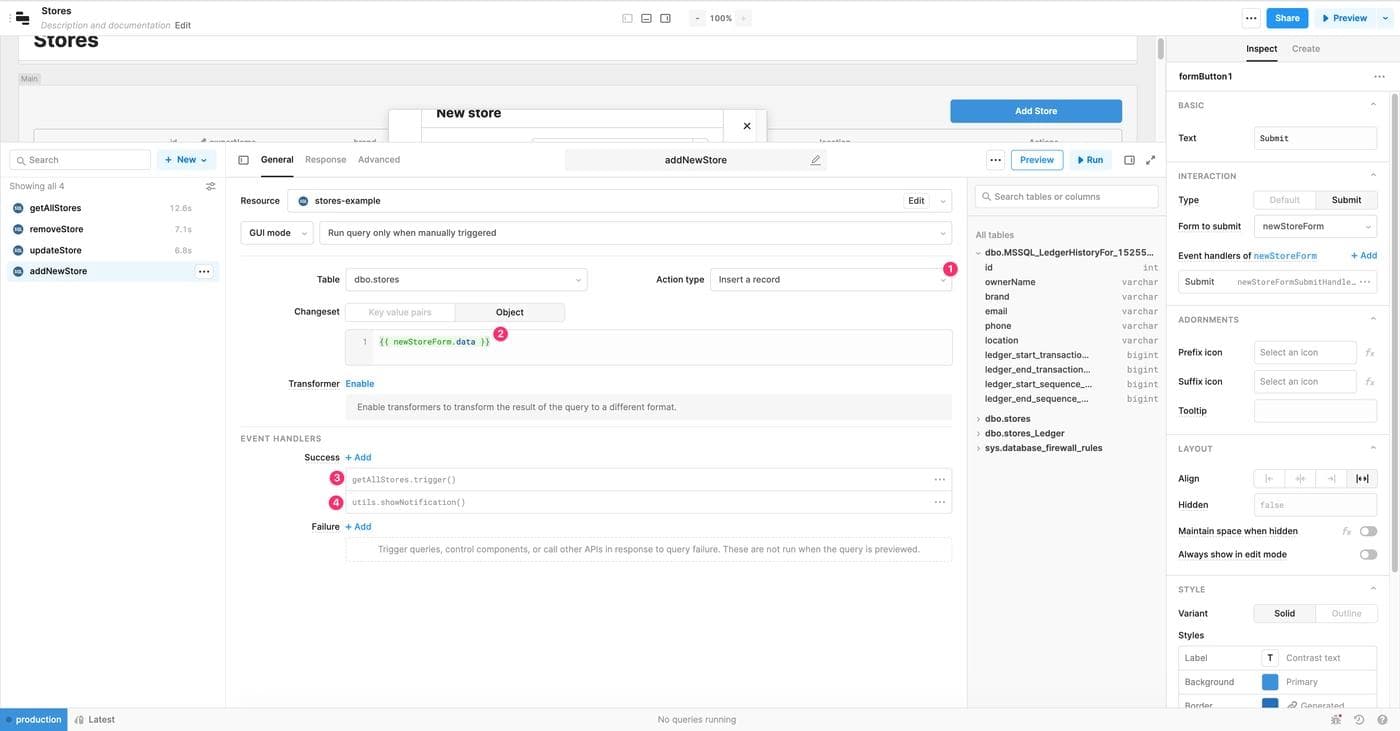Toggle Maintain space when hidden

[1367, 531]
